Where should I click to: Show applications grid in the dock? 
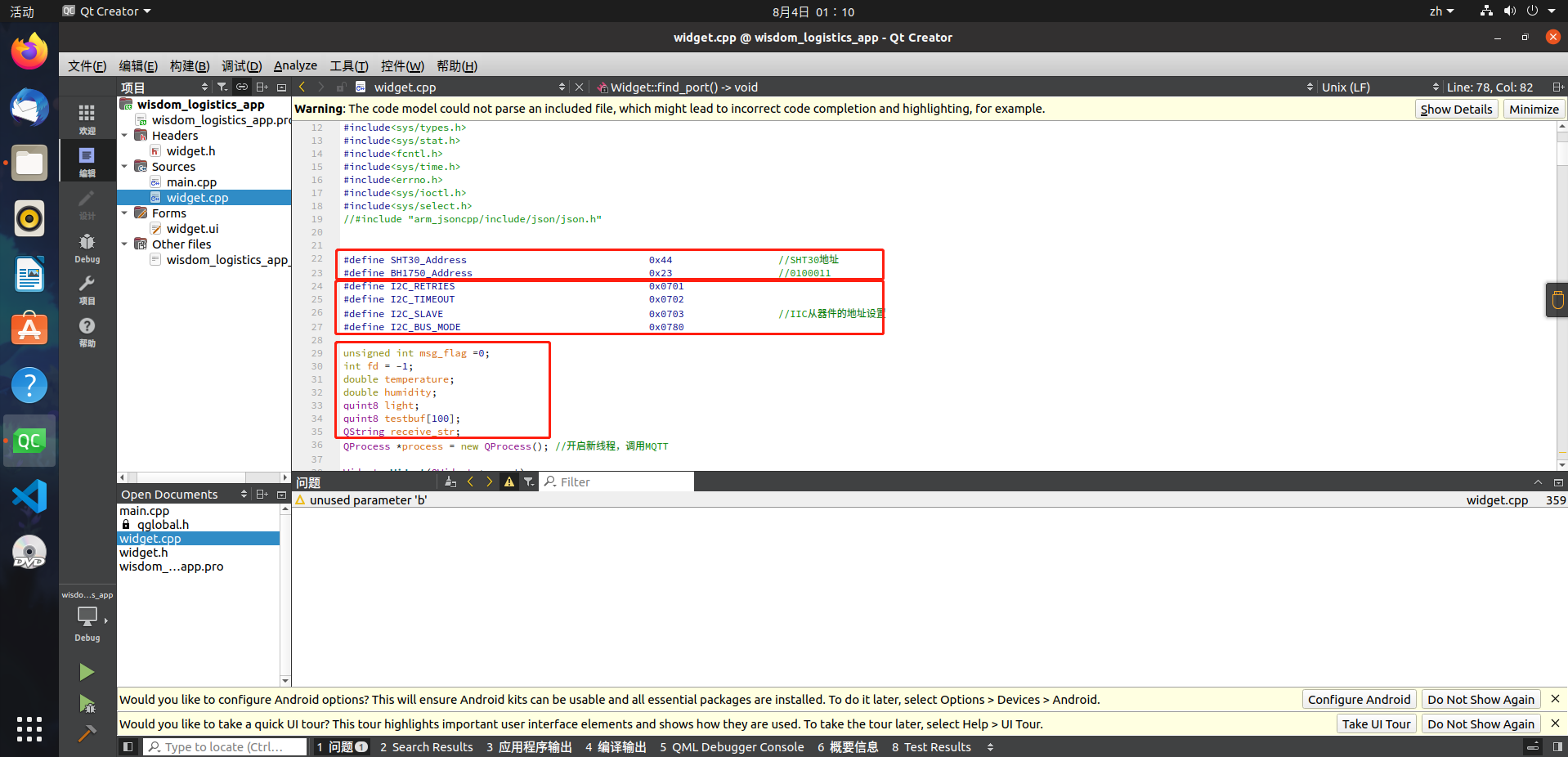point(29,728)
